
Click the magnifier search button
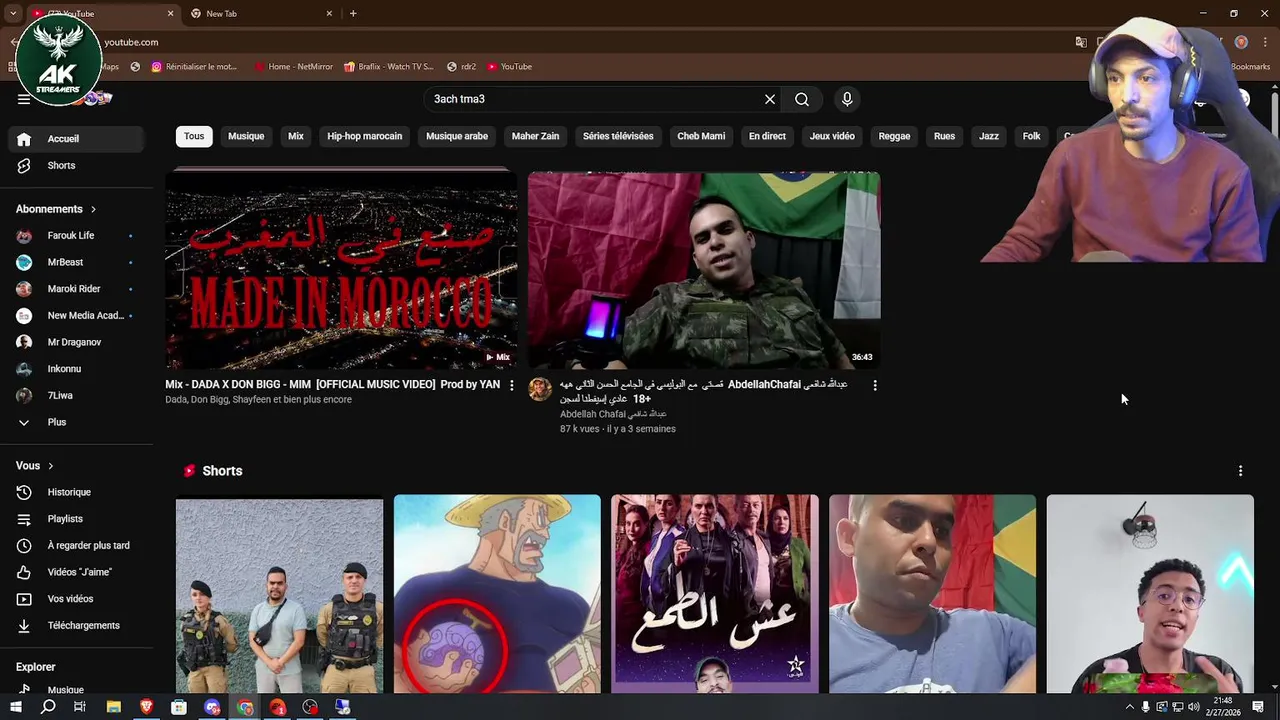pos(802,99)
